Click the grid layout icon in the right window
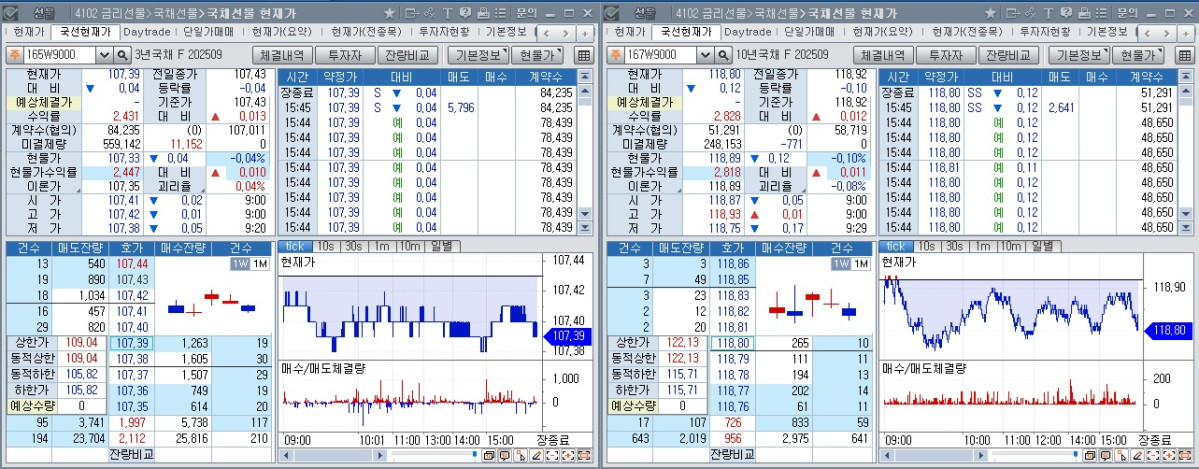1199x469 pixels. pyautogui.click(x=1184, y=55)
